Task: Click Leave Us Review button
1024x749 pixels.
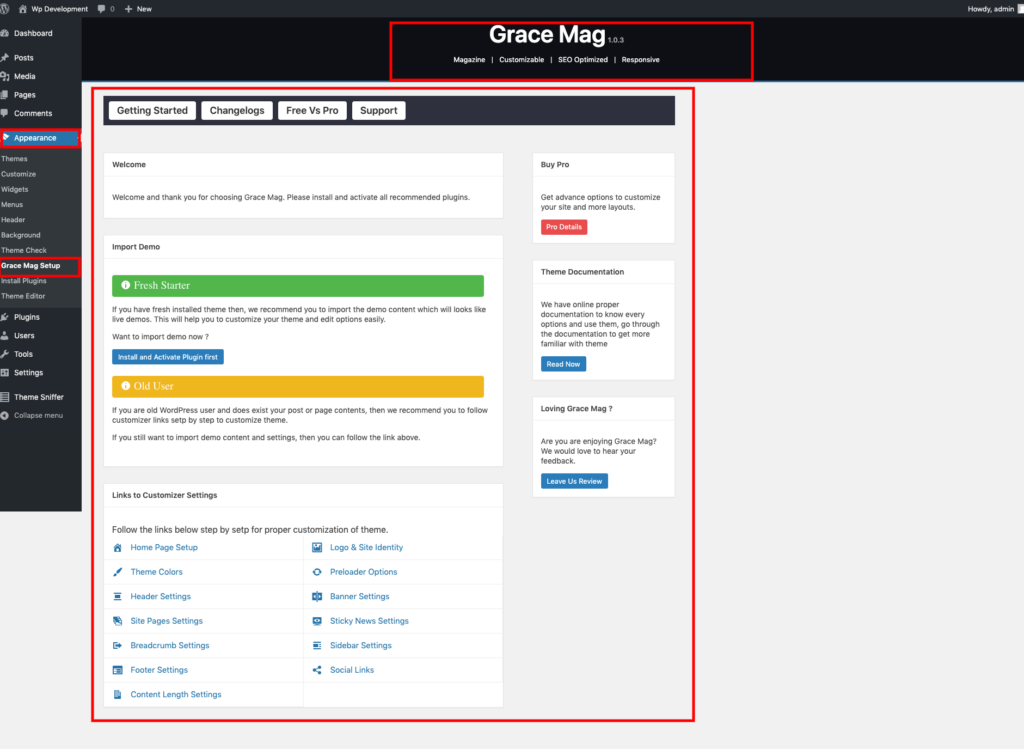Action: pos(574,481)
